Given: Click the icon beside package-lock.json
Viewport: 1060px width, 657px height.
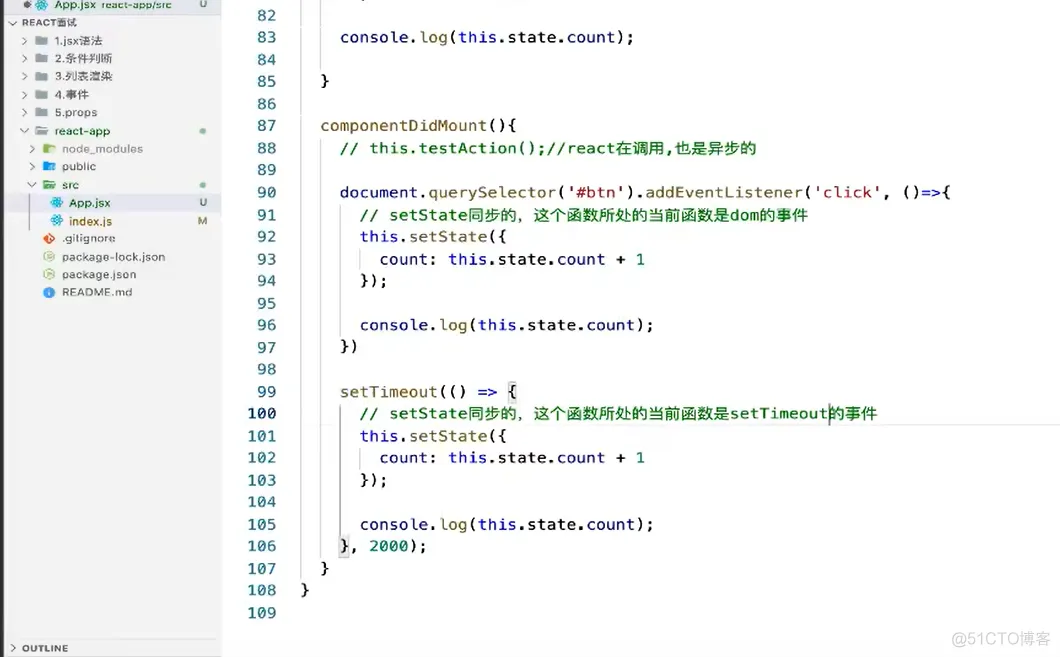Looking at the screenshot, I should coord(49,257).
